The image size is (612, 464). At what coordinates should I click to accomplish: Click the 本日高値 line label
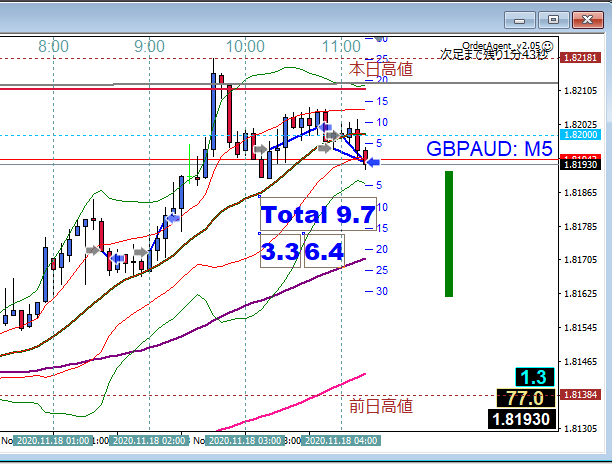(x=381, y=69)
